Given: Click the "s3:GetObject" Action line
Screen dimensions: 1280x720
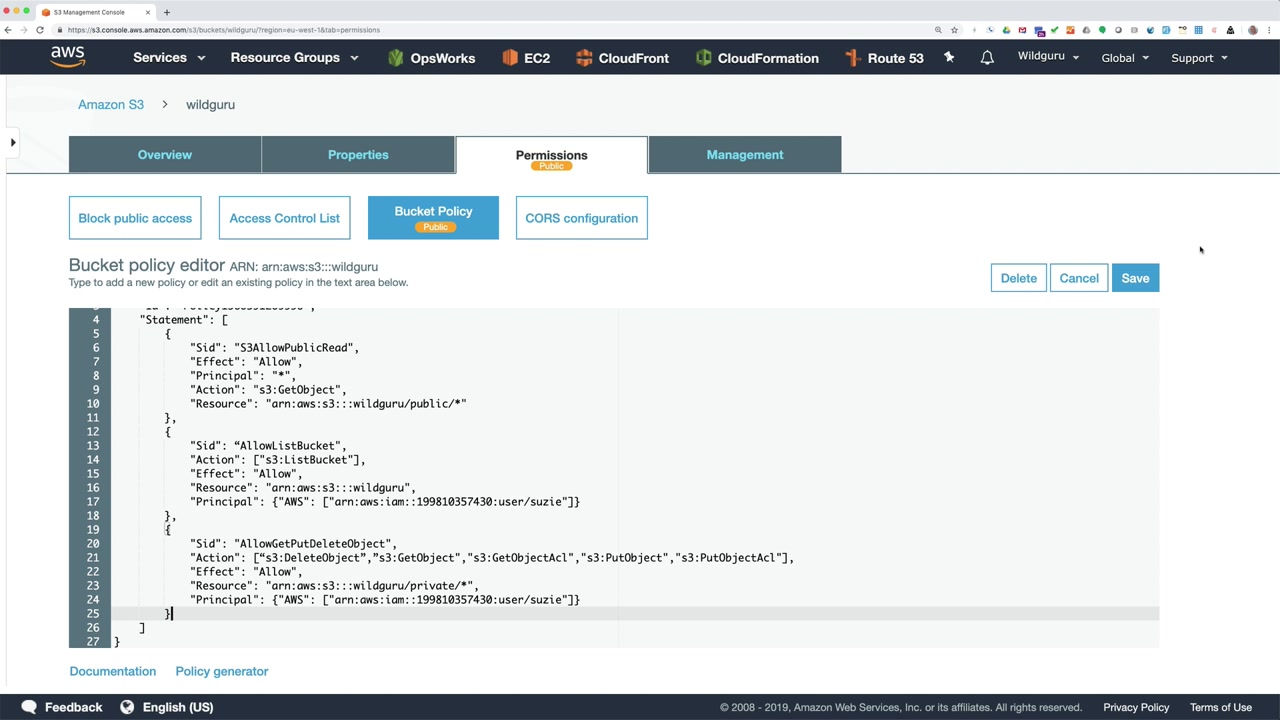Looking at the screenshot, I should click(268, 390).
